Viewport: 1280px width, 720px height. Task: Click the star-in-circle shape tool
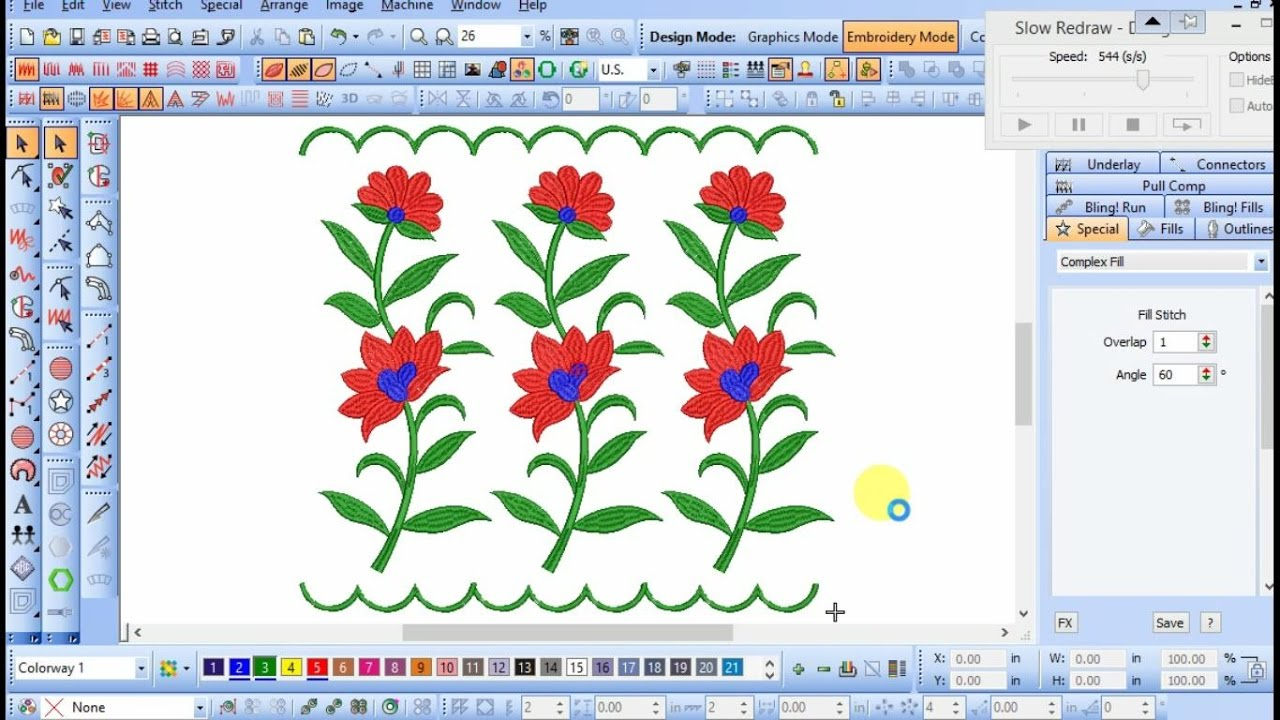(61, 402)
